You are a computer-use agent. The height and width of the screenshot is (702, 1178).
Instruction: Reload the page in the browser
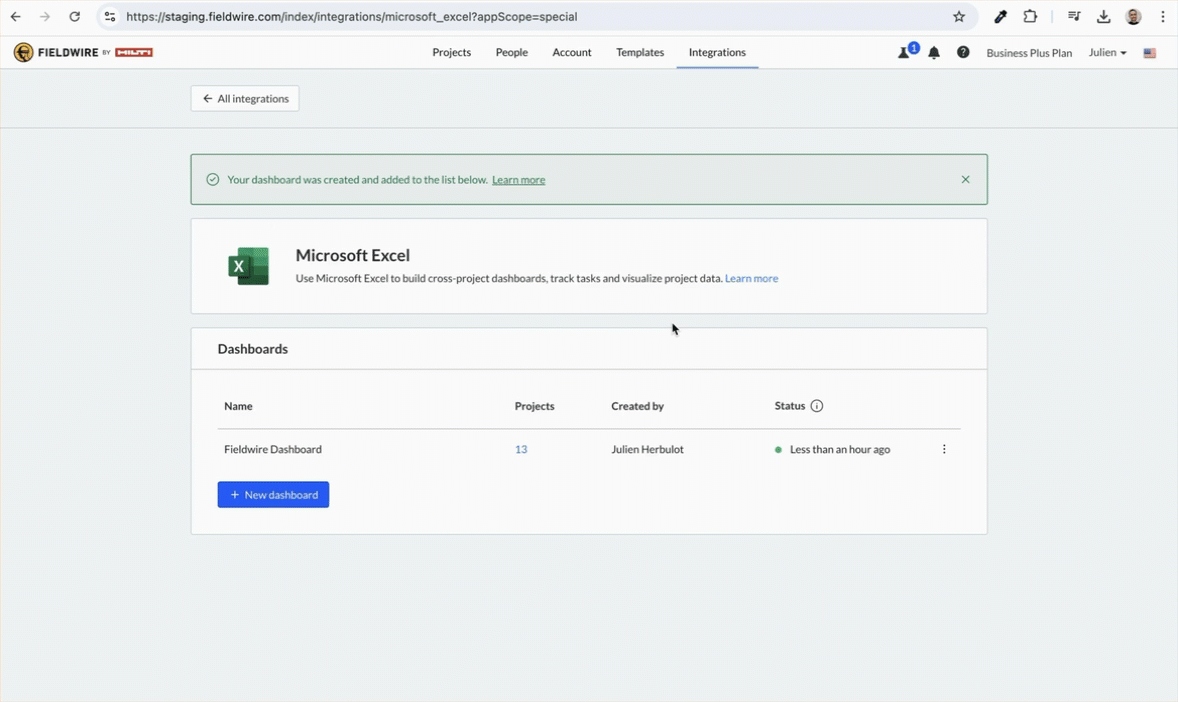point(74,17)
